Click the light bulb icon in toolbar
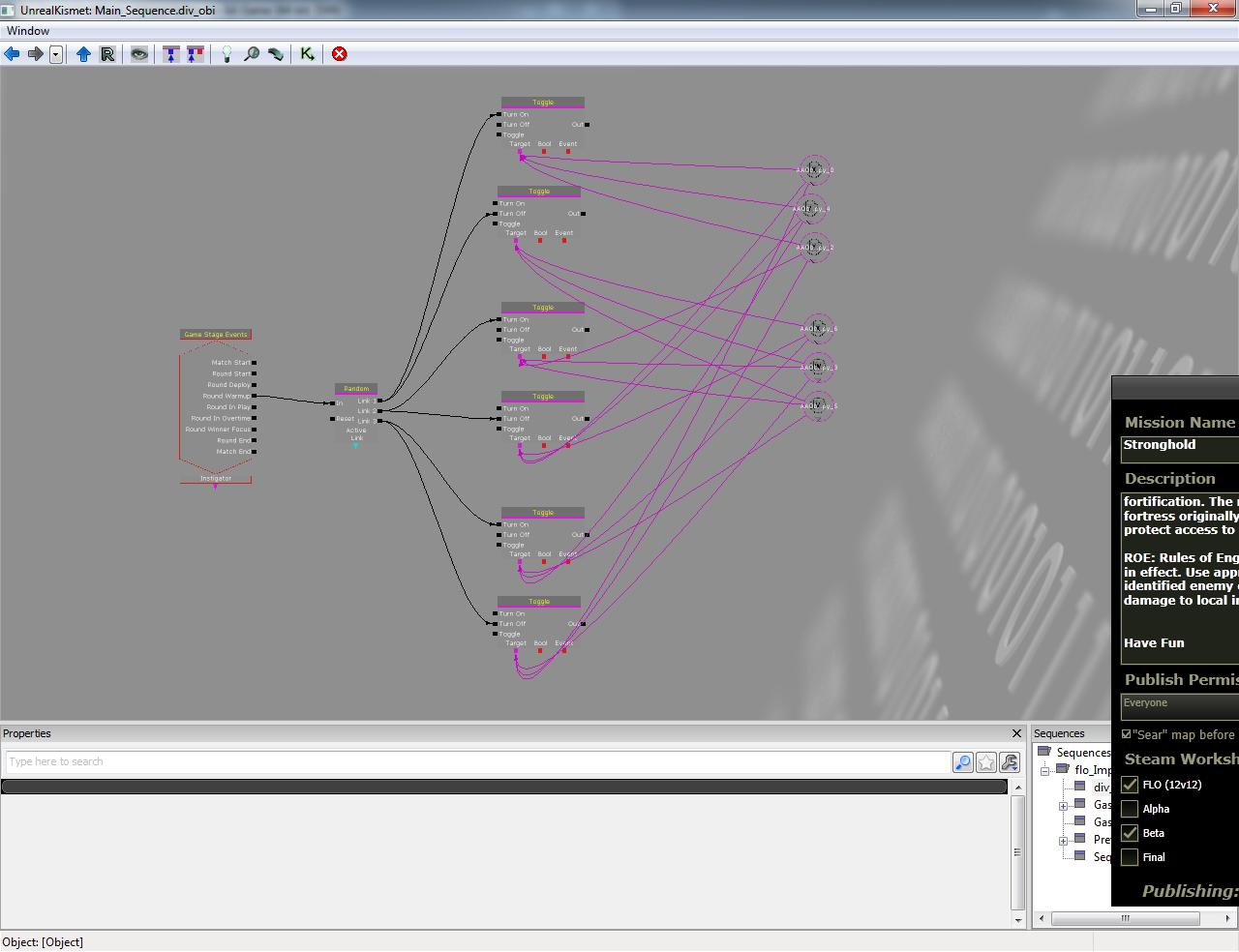This screenshot has width=1239, height=952. point(227,54)
